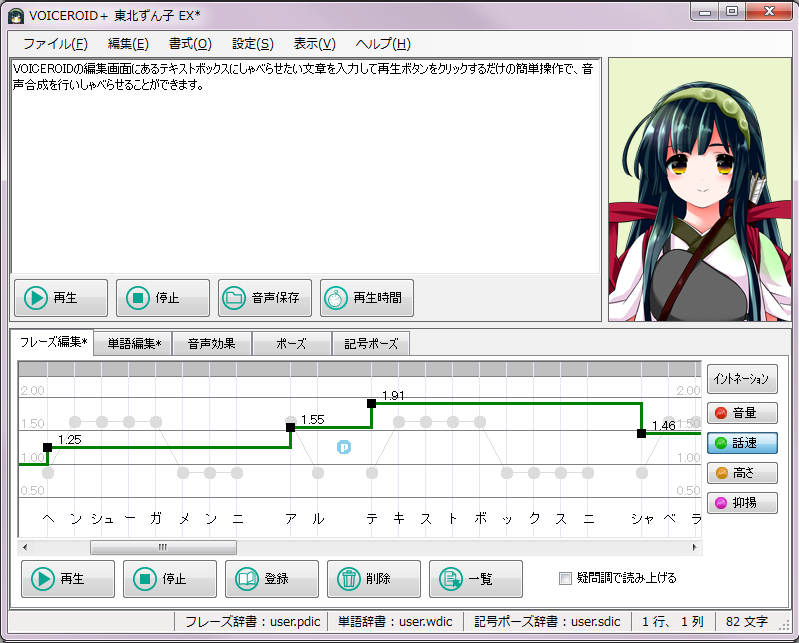Click the right arrow of the graph scrollbar

[695, 548]
